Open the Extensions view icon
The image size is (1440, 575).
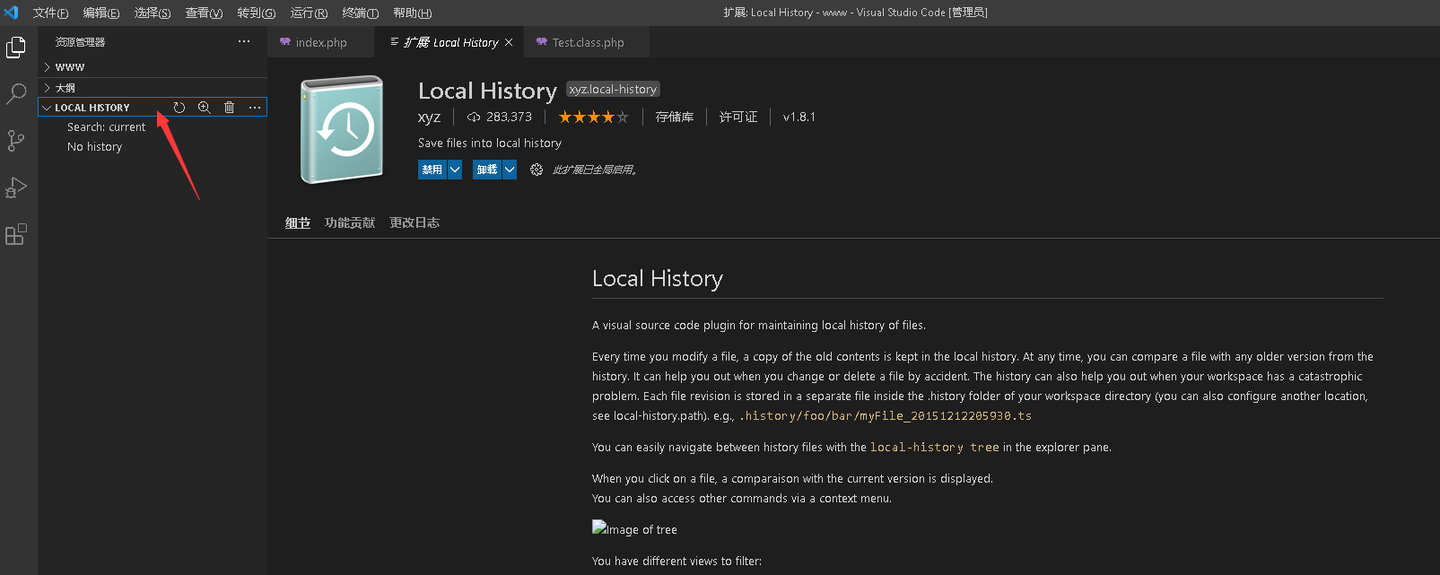pos(16,235)
